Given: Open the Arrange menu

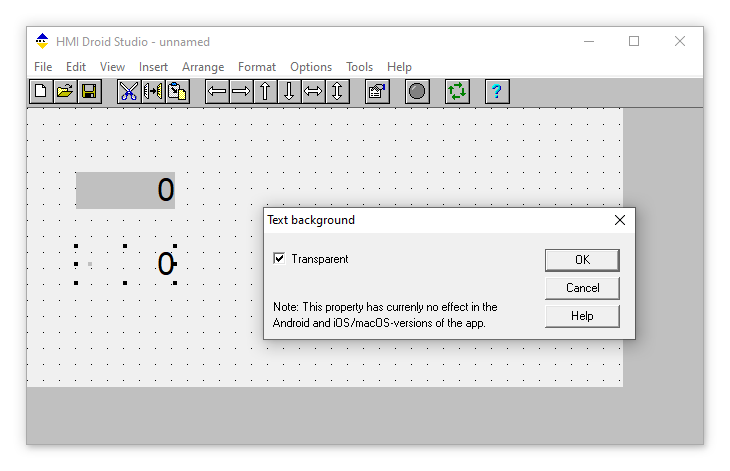Looking at the screenshot, I should pyautogui.click(x=203, y=67).
